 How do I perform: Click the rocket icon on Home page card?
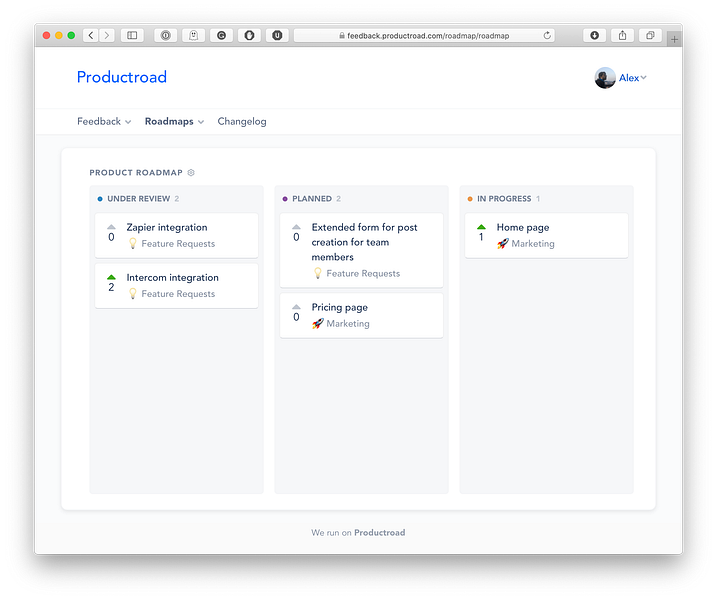coord(503,244)
